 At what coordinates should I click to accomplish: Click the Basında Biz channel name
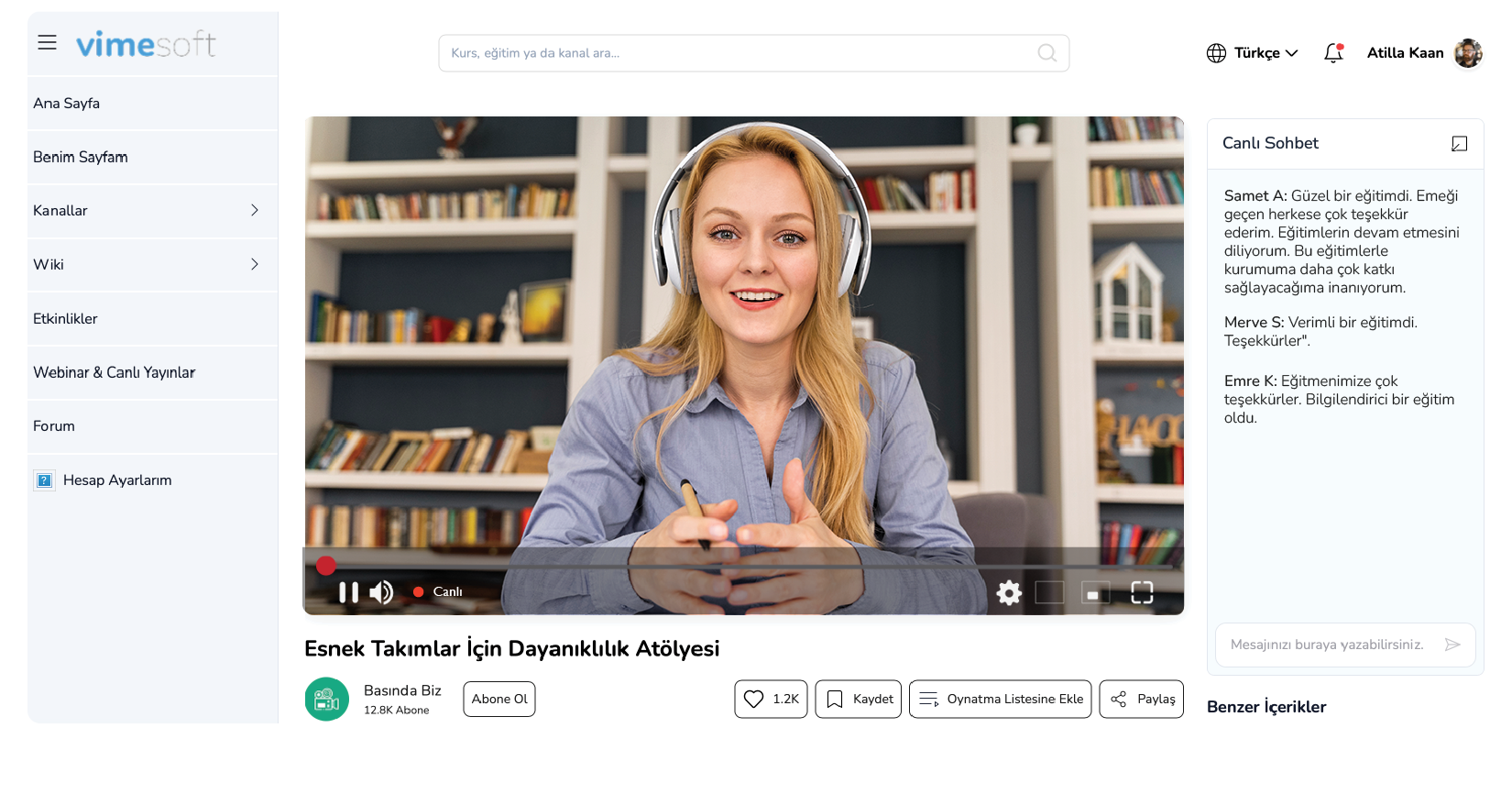point(402,690)
